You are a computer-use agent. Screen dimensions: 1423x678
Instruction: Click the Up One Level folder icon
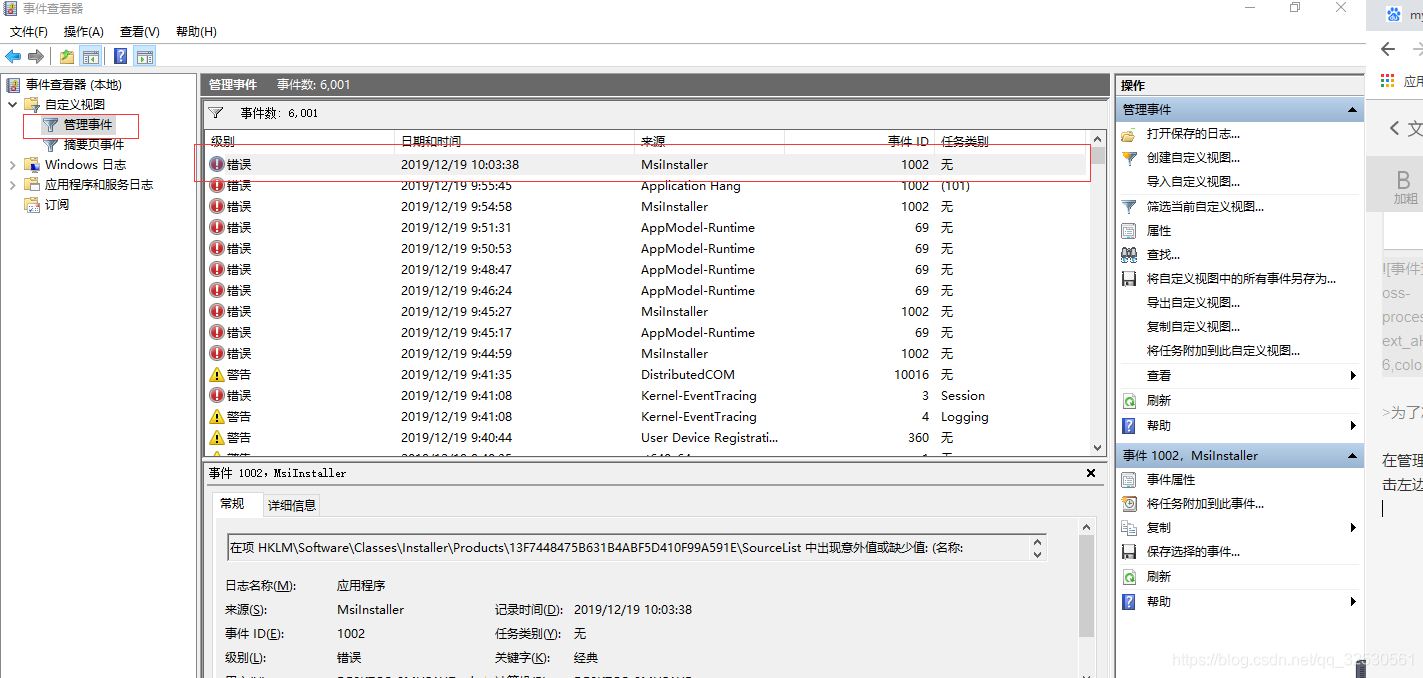tap(67, 57)
